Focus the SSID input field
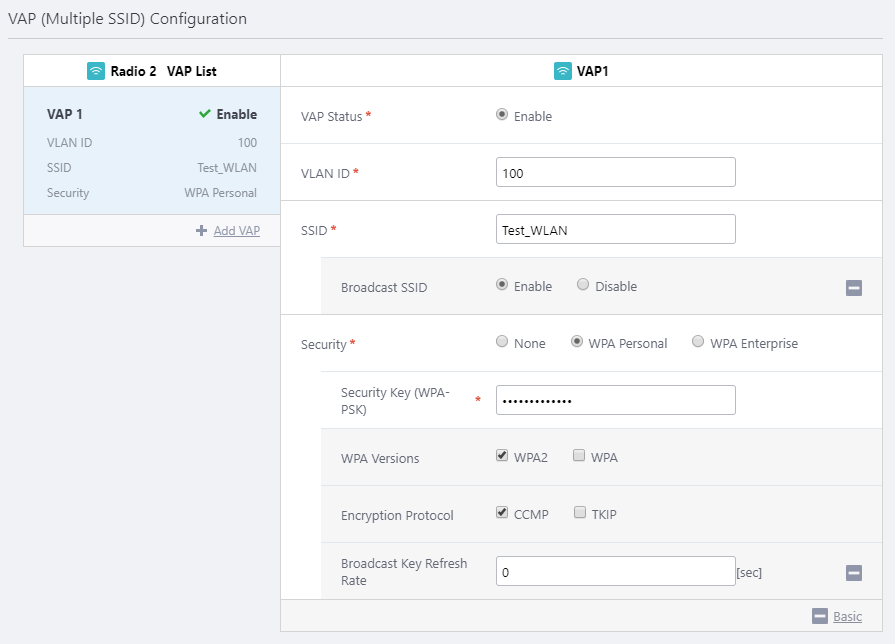 [x=615, y=229]
